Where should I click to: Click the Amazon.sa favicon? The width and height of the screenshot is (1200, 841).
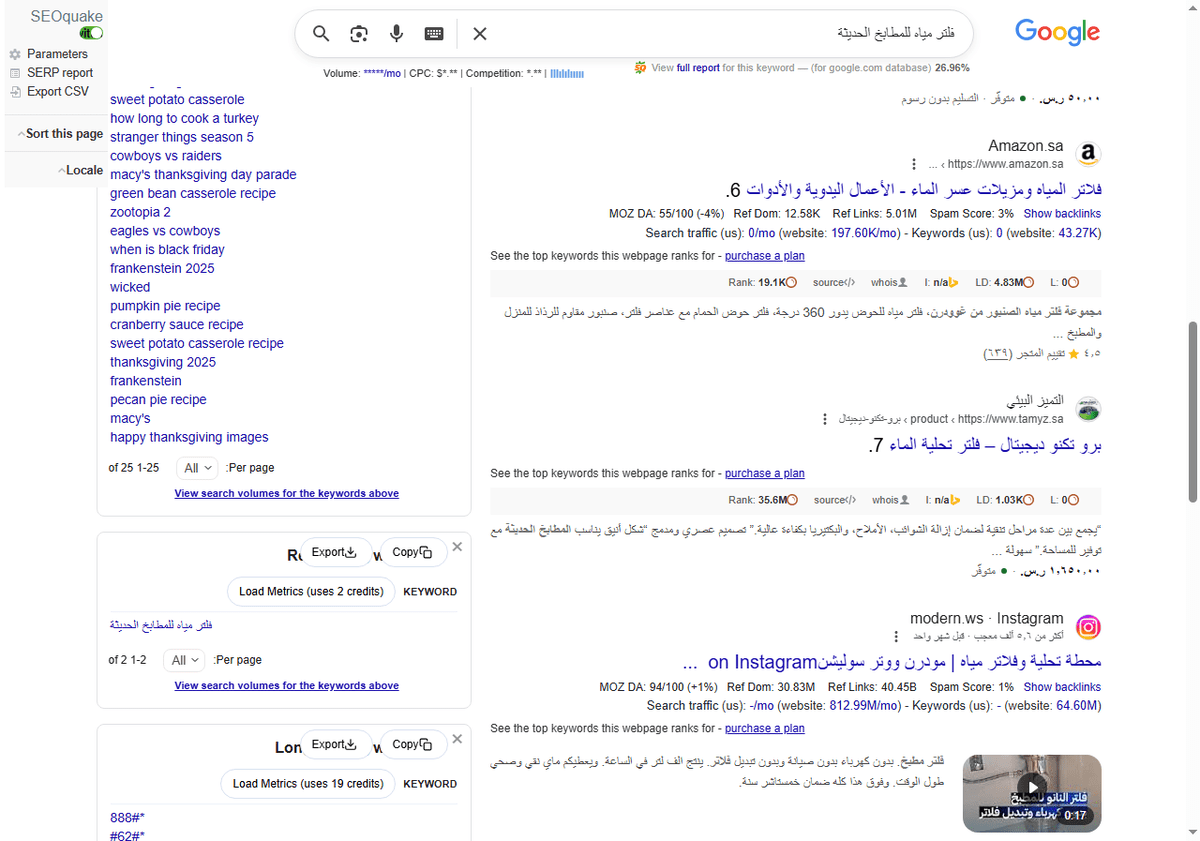pos(1088,153)
